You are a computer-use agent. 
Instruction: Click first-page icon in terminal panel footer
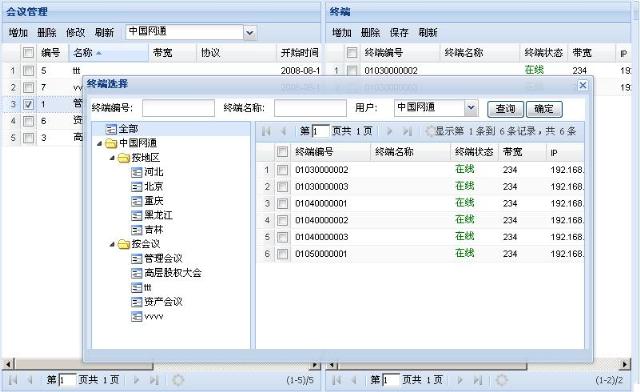coord(337,380)
